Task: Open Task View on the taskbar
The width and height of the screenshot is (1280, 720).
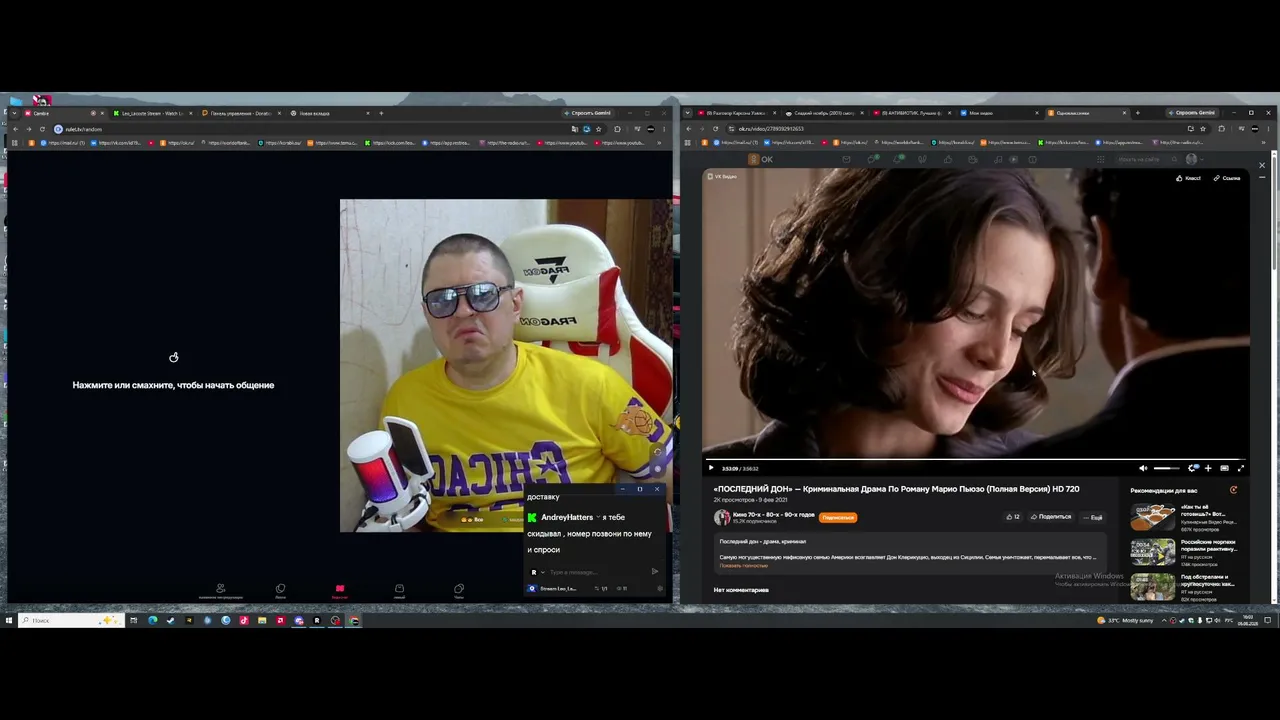Action: coord(134,620)
